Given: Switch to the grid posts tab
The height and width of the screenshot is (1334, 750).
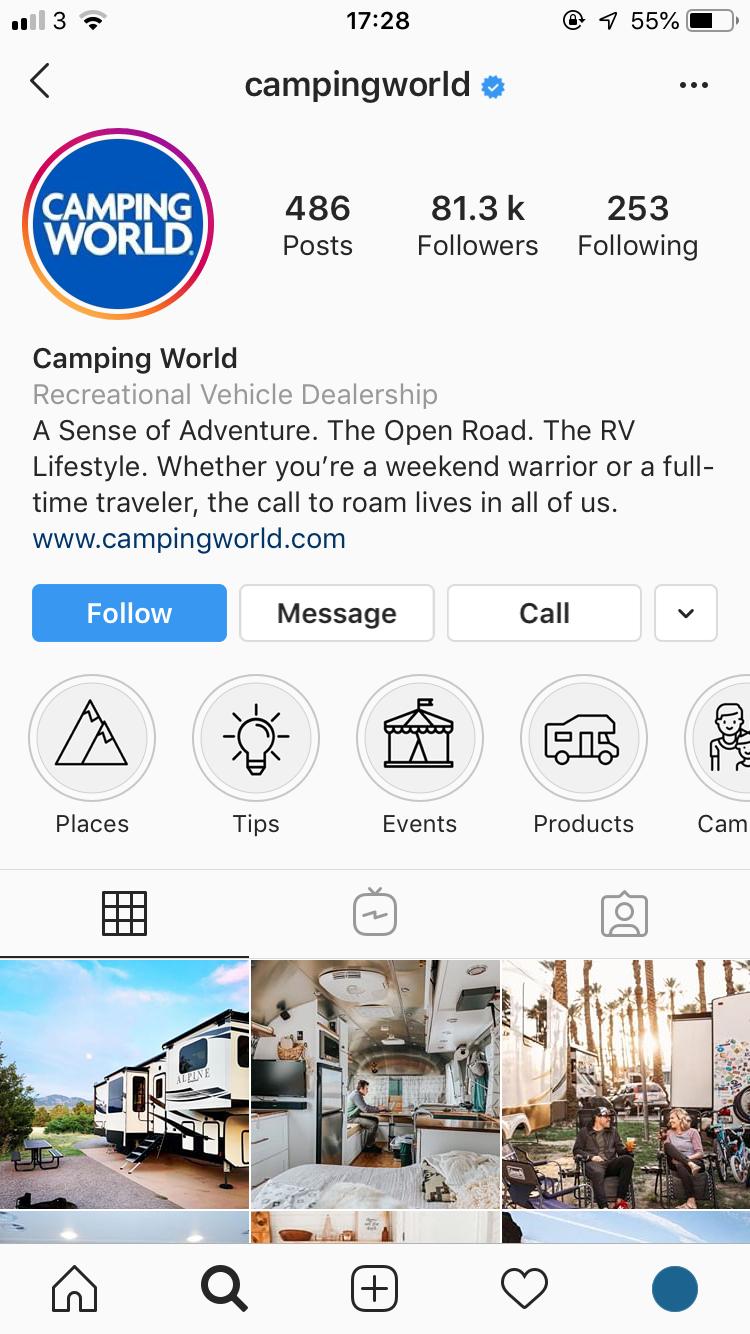Looking at the screenshot, I should coord(125,913).
